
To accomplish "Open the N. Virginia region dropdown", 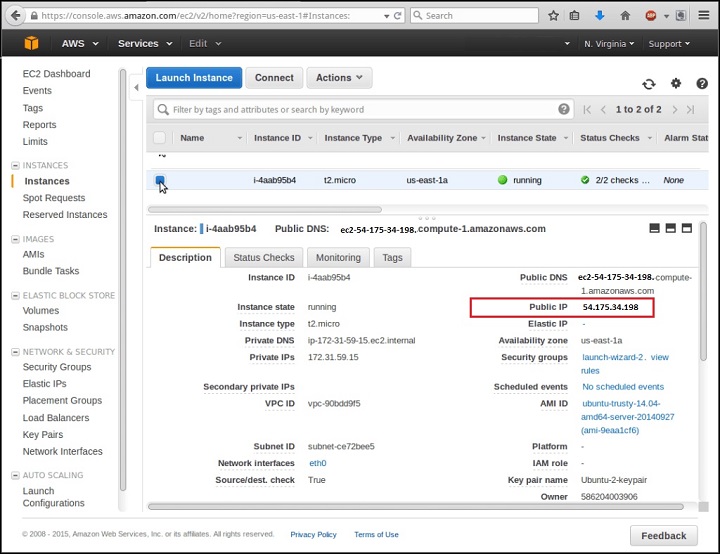I will tap(608, 44).
